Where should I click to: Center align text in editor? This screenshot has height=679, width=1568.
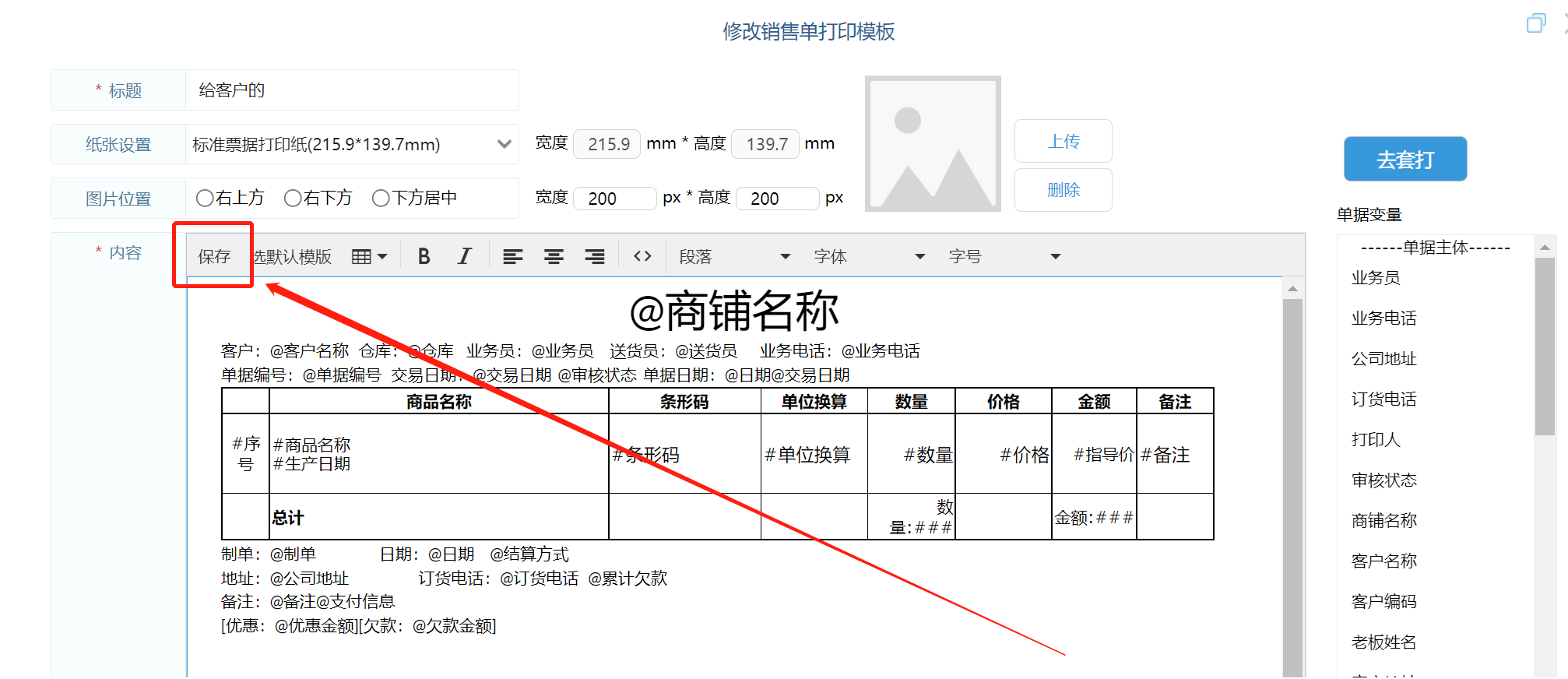[554, 256]
